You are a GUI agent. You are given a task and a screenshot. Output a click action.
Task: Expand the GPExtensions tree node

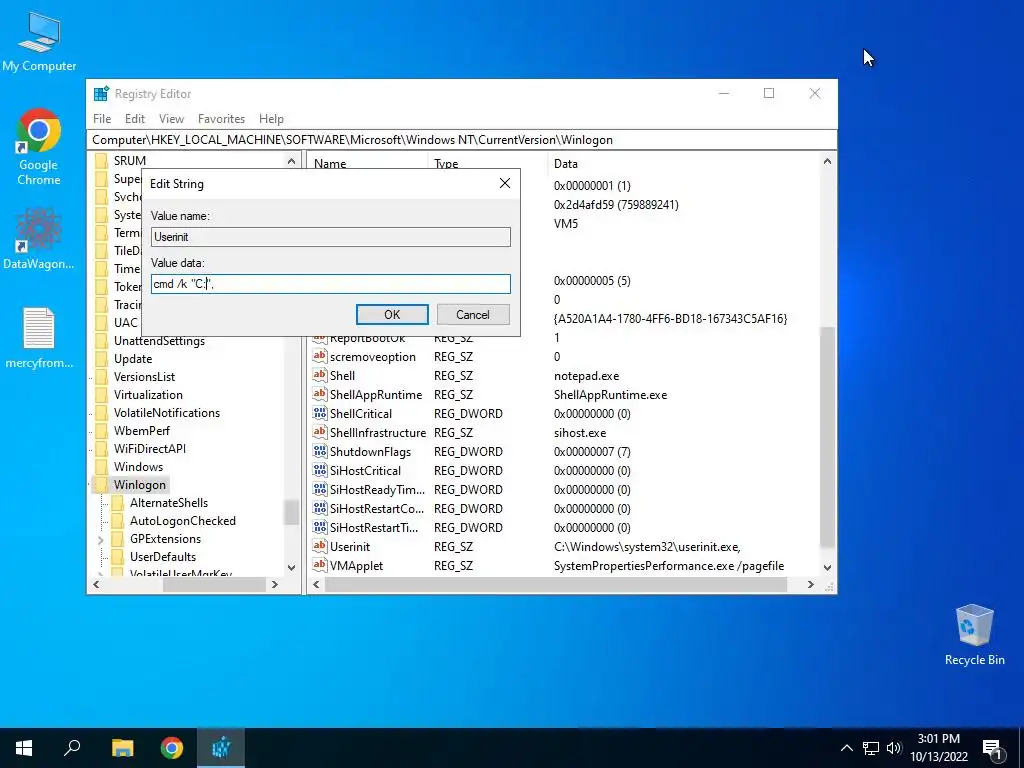click(x=101, y=539)
